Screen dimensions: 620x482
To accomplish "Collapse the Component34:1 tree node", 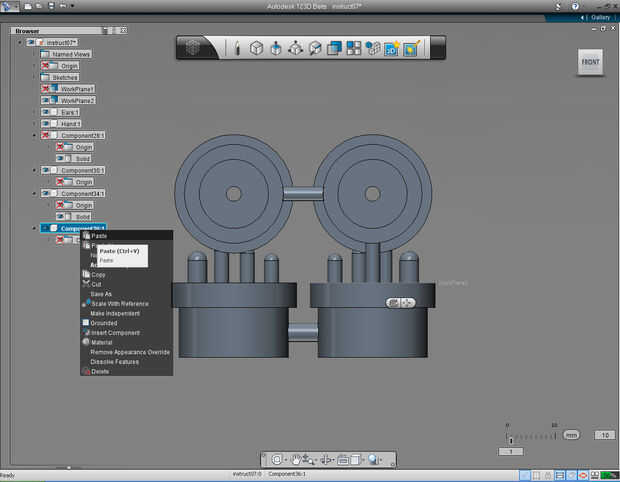I will click(35, 193).
